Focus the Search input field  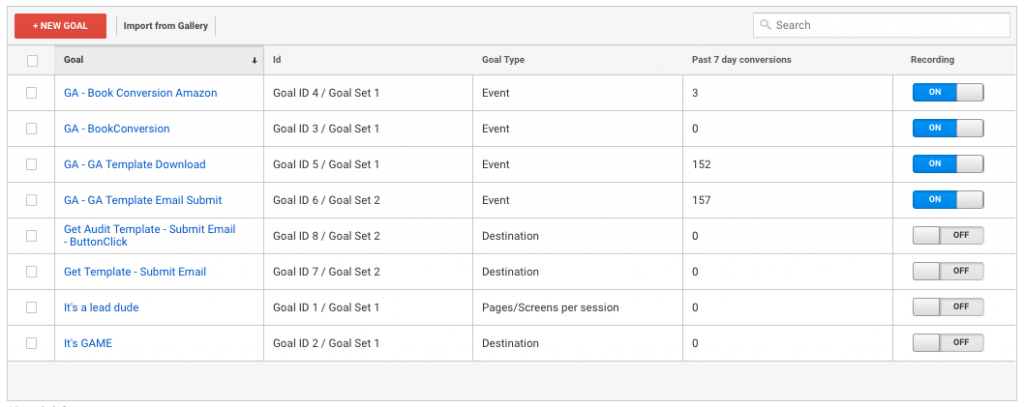point(882,25)
